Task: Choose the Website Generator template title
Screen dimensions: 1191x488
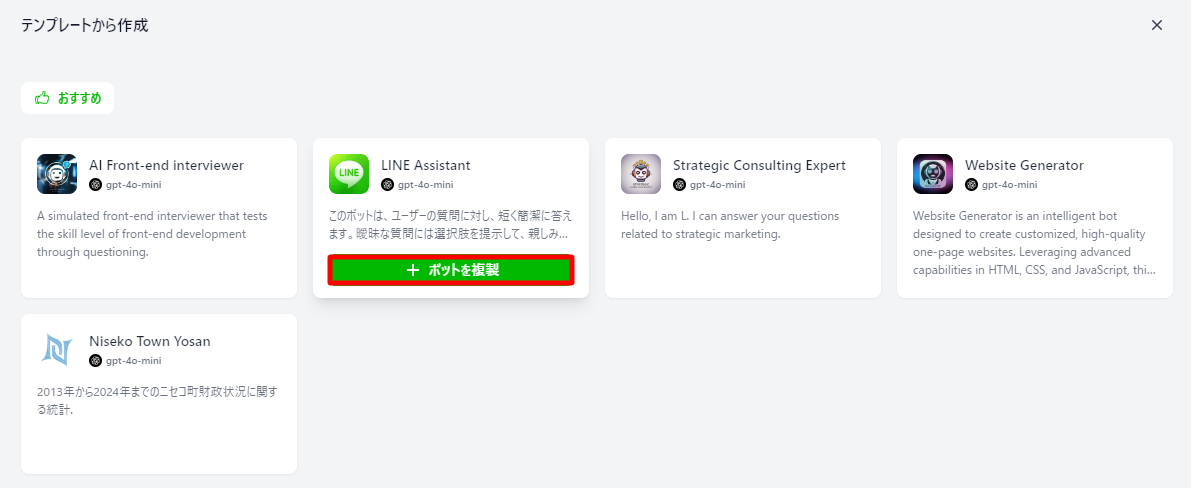Action: (1024, 165)
